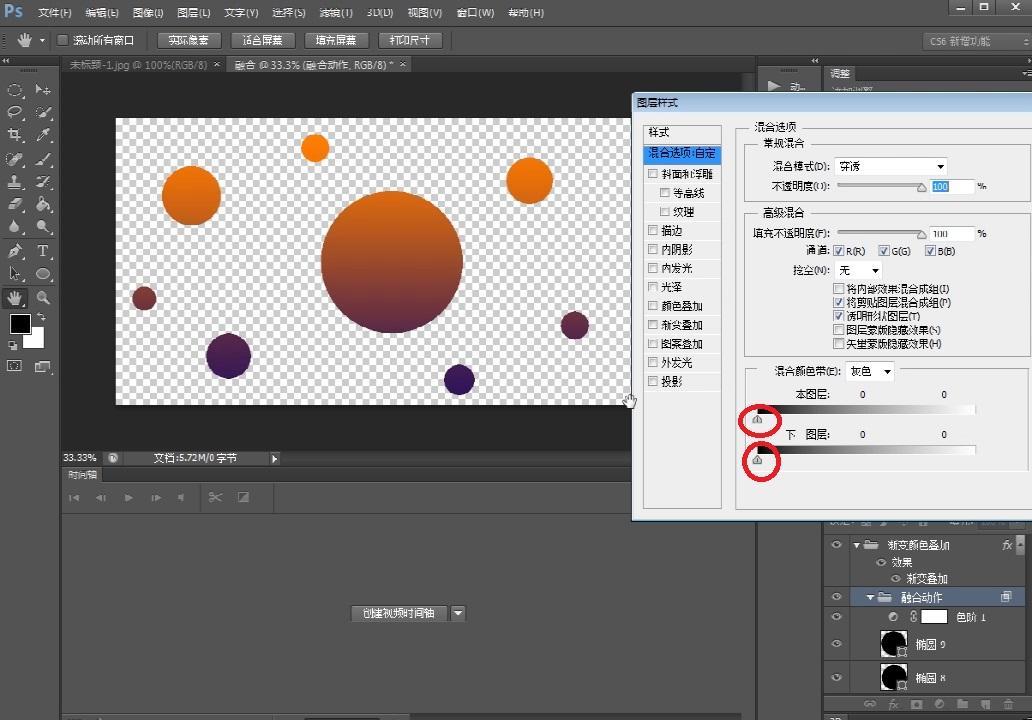The height and width of the screenshot is (720, 1032).
Task: Click the timeline scissors split icon
Action: pyautogui.click(x=214, y=497)
